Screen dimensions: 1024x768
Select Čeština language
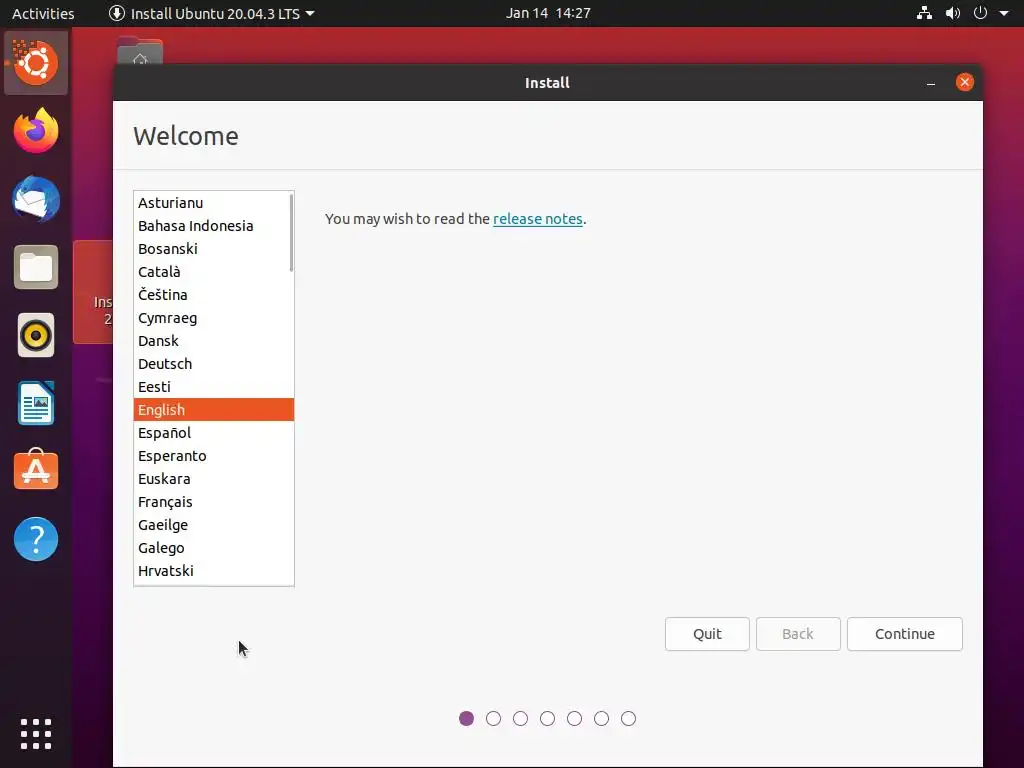coord(214,295)
